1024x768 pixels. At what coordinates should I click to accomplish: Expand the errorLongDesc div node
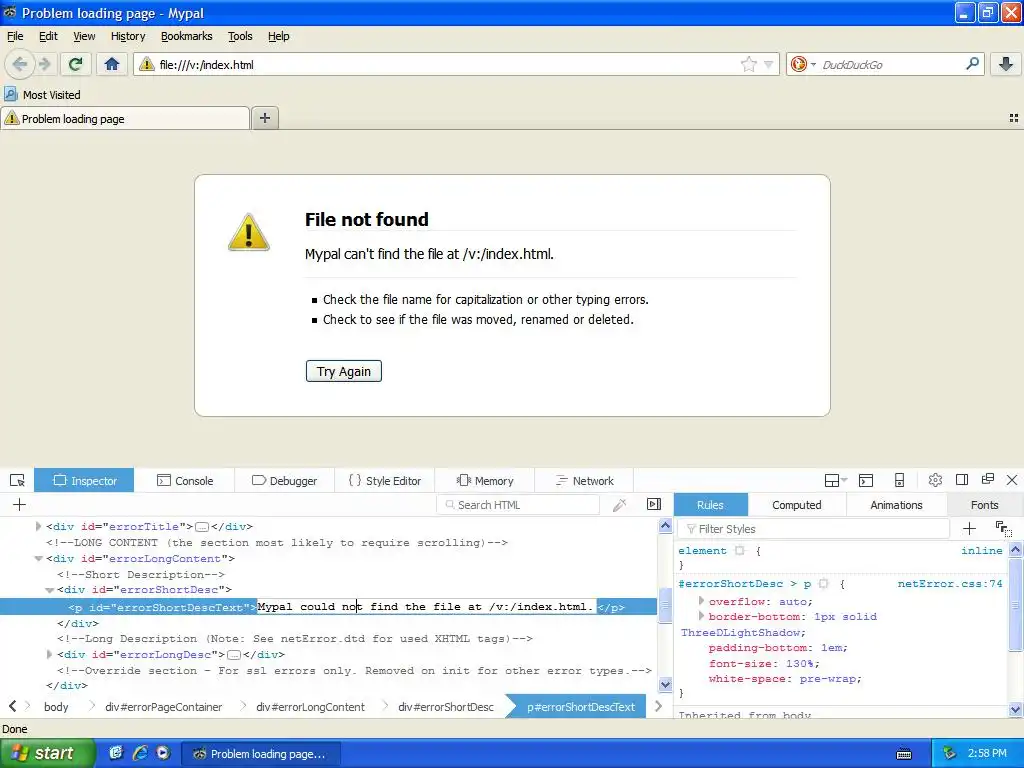[x=49, y=654]
